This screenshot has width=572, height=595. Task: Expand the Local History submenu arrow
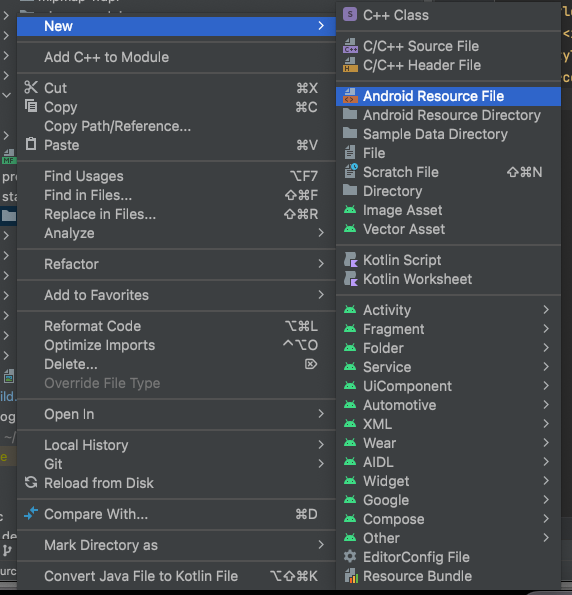click(x=321, y=445)
